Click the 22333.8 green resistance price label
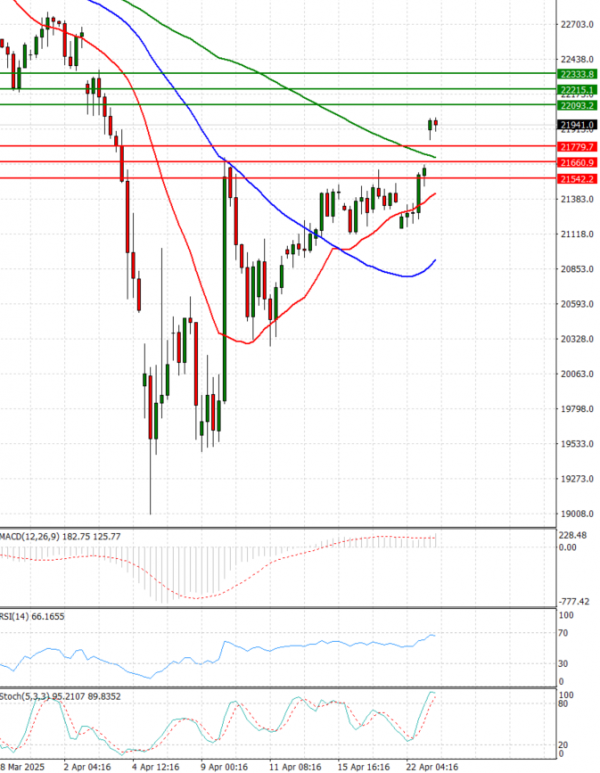Image resolution: width=600 pixels, height=773 pixels. (577, 74)
